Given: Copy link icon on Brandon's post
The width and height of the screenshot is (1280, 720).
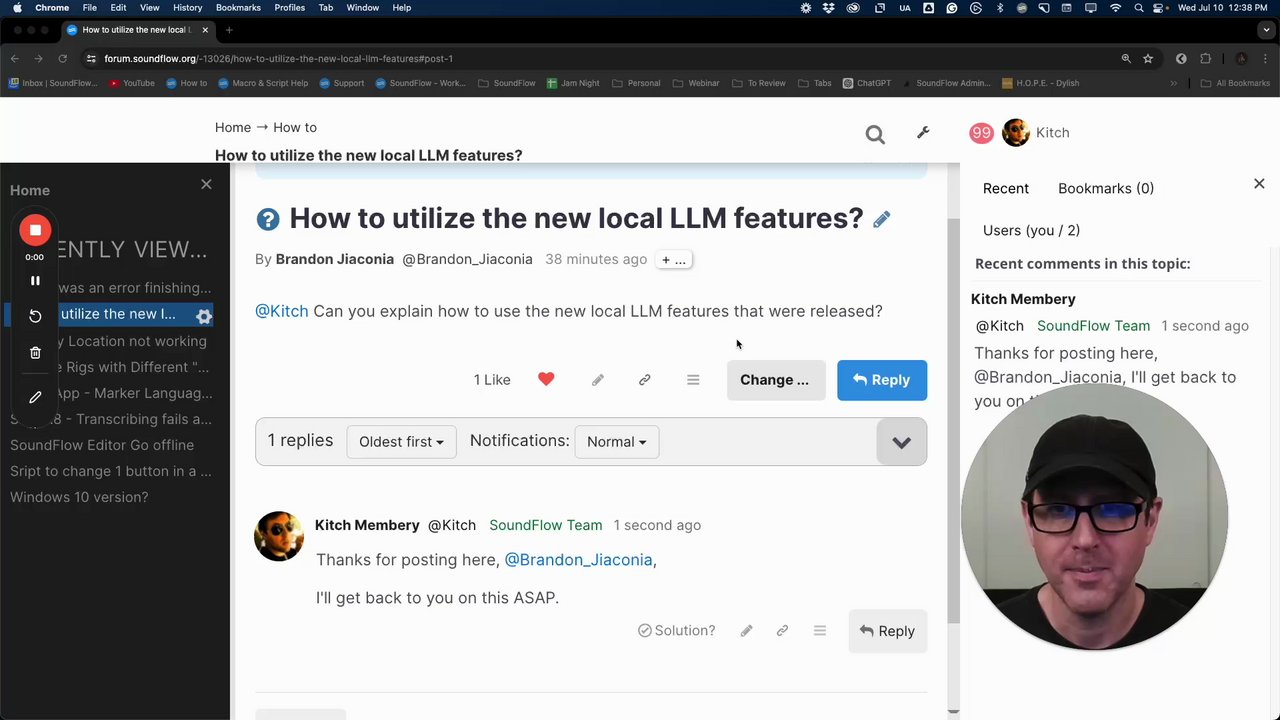Looking at the screenshot, I should (645, 380).
